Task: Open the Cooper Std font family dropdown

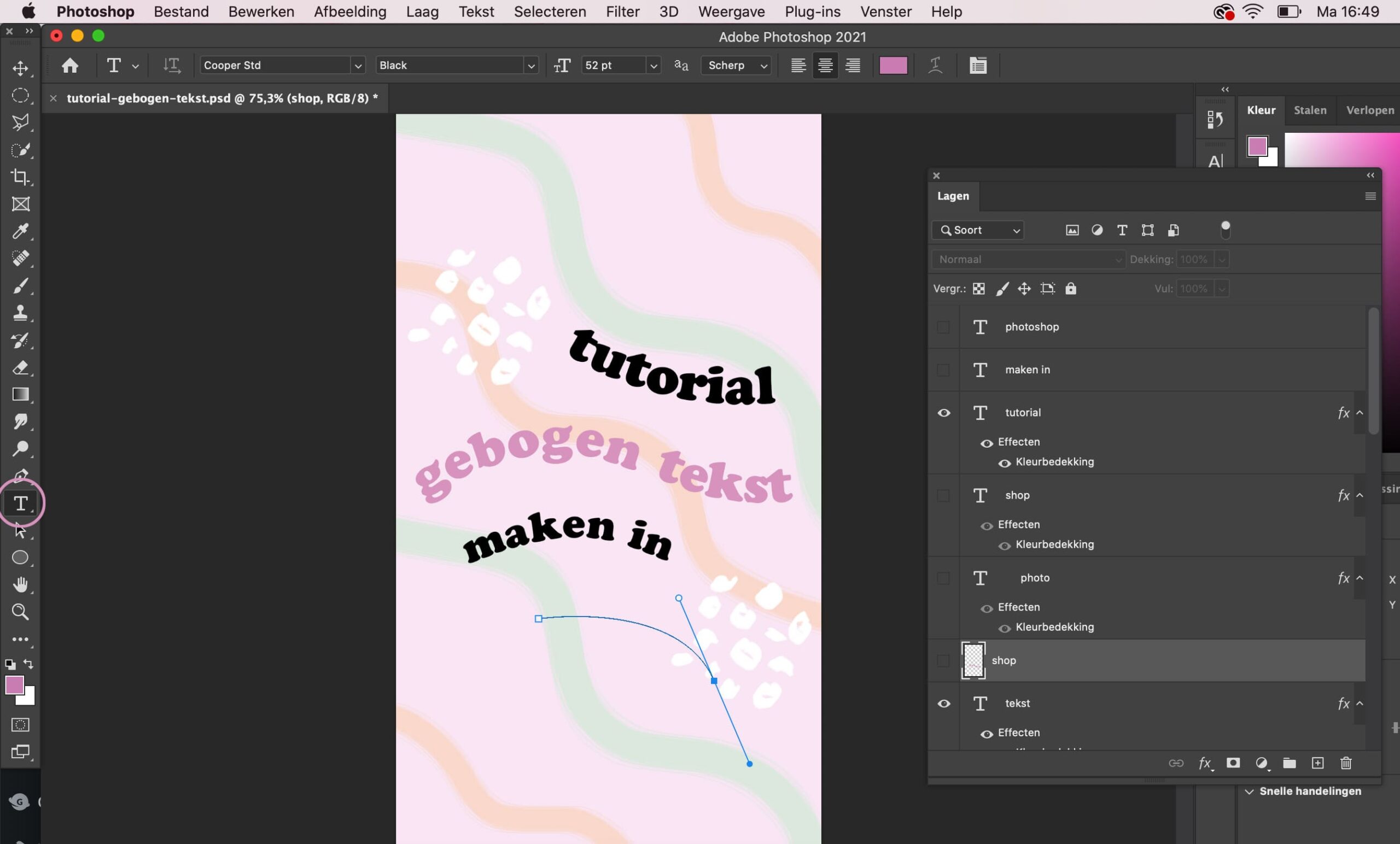Action: pyautogui.click(x=359, y=65)
